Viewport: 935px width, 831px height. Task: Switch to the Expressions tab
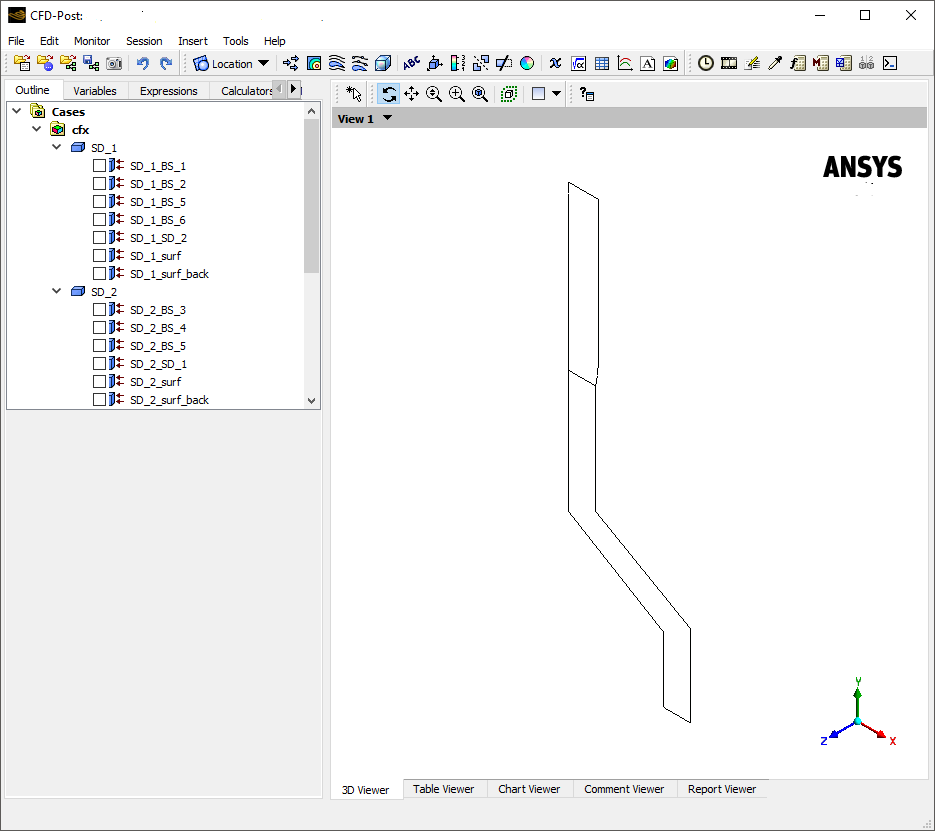tap(168, 91)
